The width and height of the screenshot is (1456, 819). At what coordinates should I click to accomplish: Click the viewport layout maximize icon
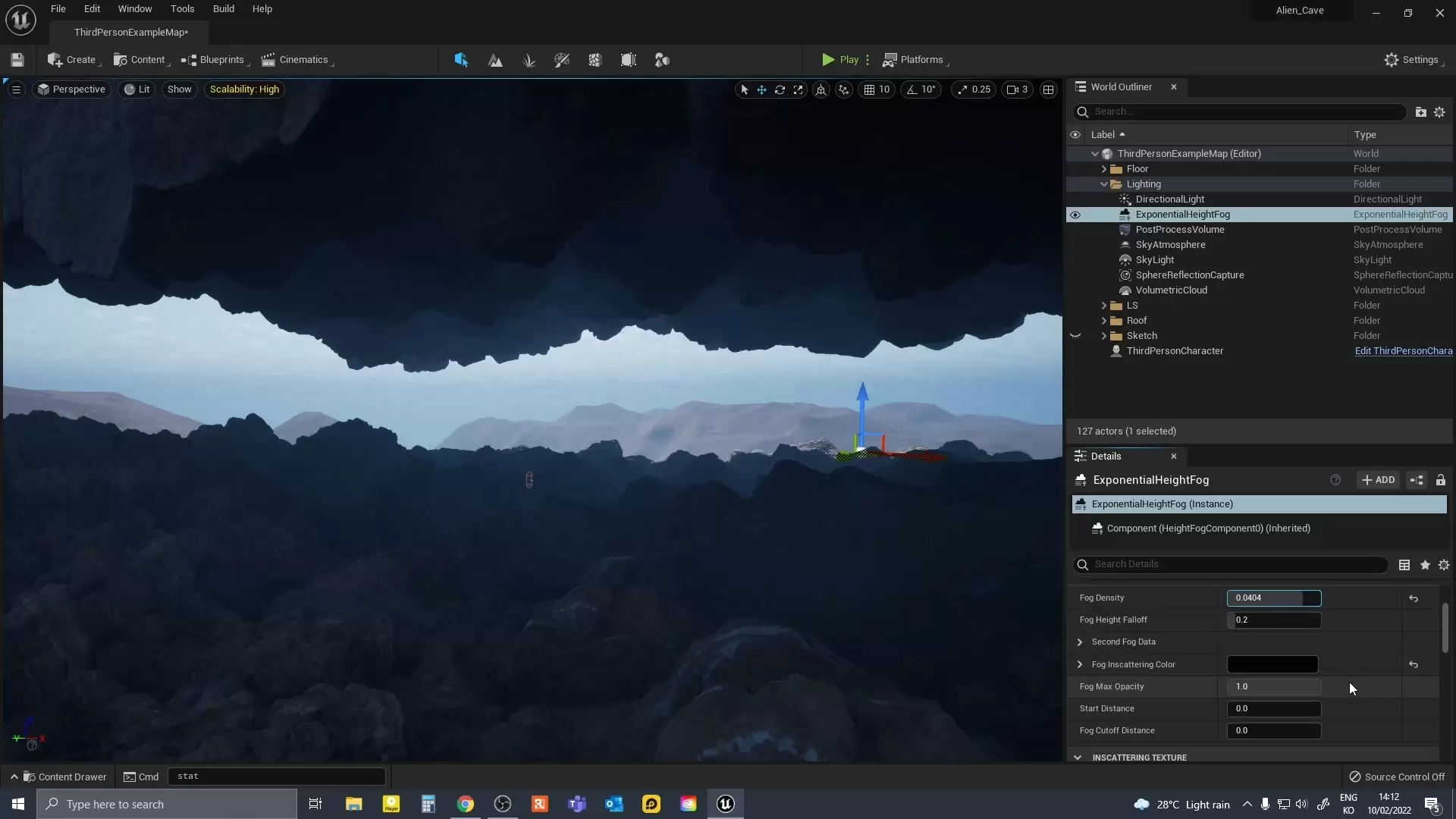click(1048, 89)
